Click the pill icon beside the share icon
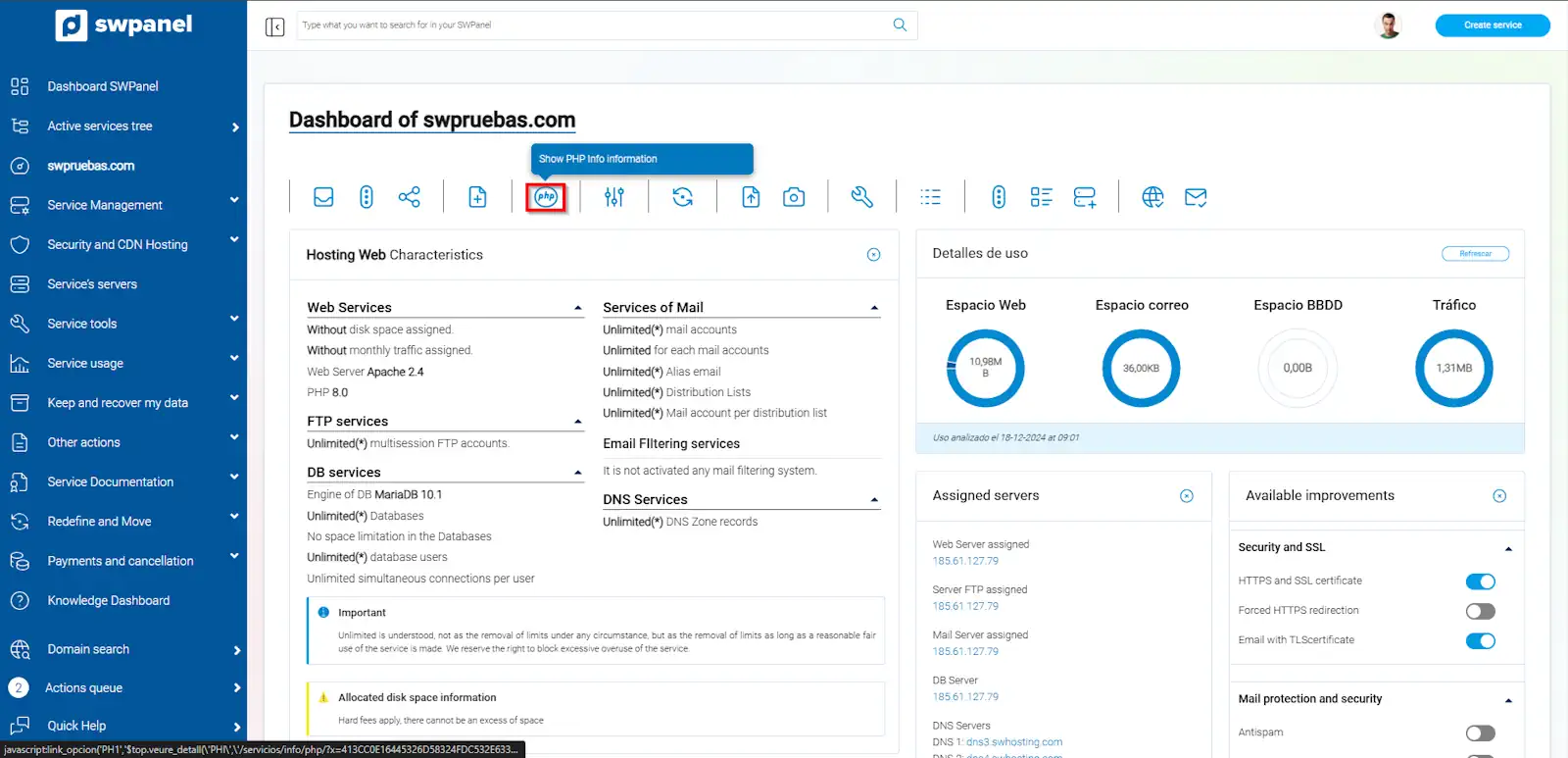 367,197
